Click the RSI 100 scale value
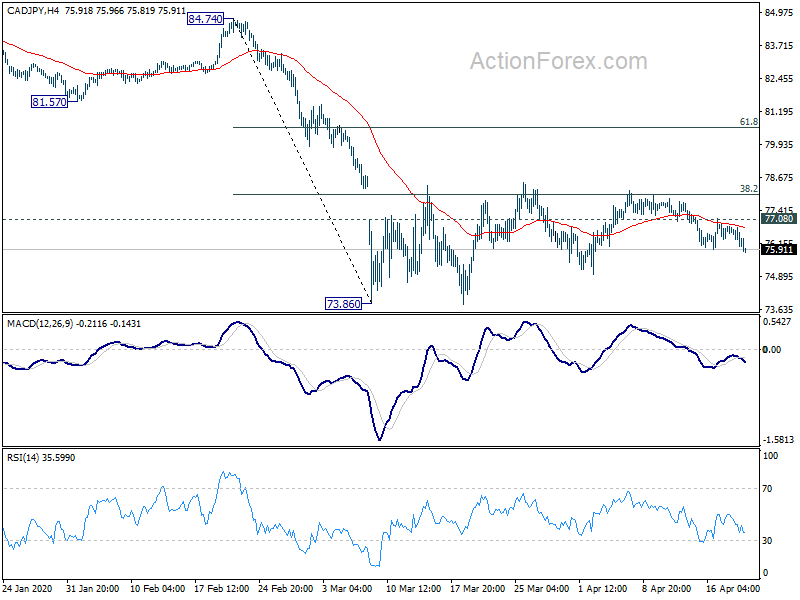The height and width of the screenshot is (600, 800). pos(770,456)
